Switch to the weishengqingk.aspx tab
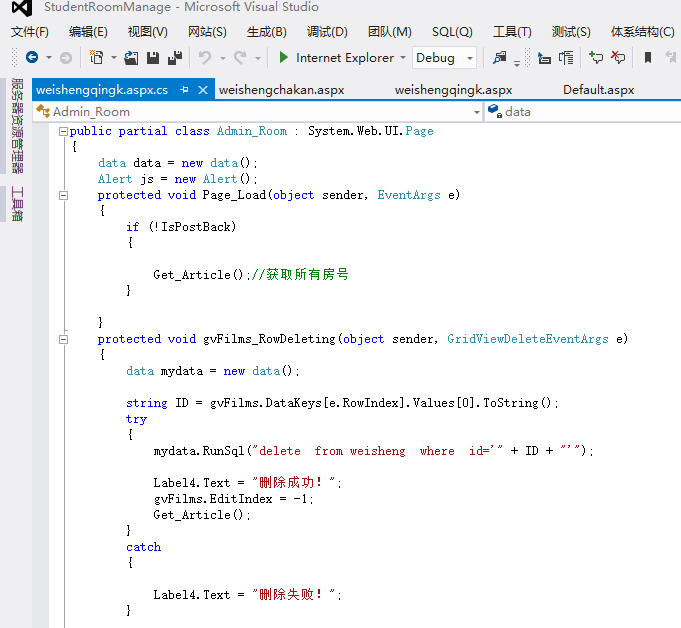Viewport: 681px width, 628px height. pyautogui.click(x=453, y=90)
